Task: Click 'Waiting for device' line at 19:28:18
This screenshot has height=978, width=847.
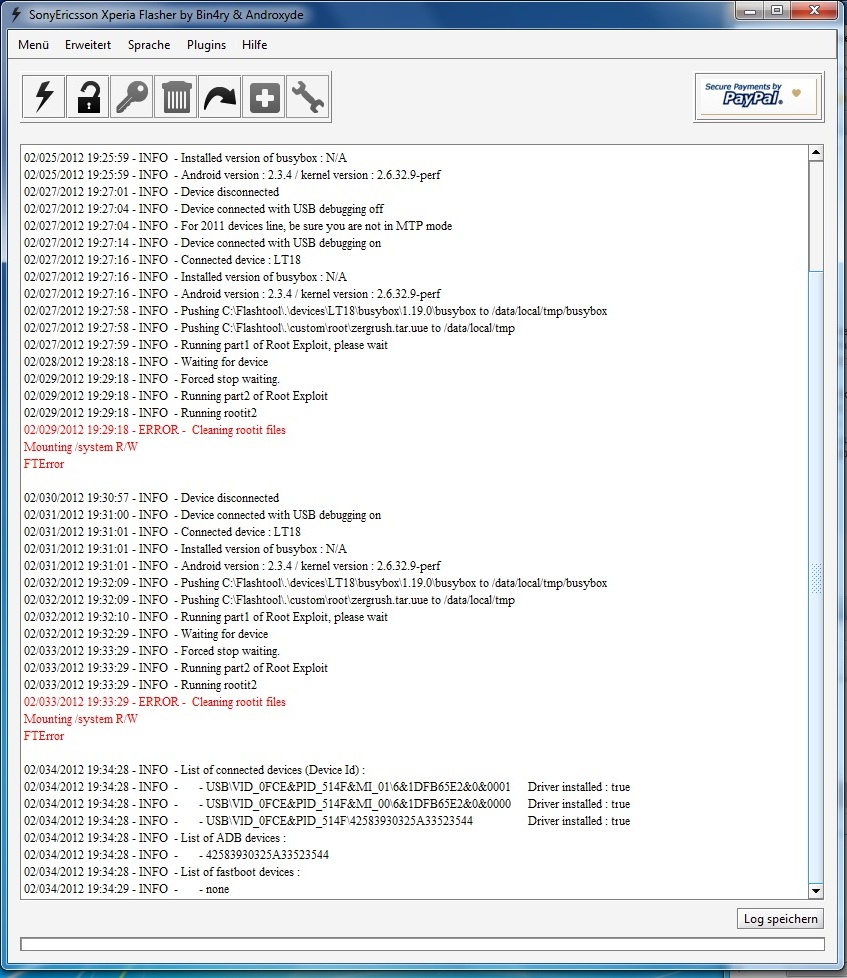Action: (x=146, y=362)
